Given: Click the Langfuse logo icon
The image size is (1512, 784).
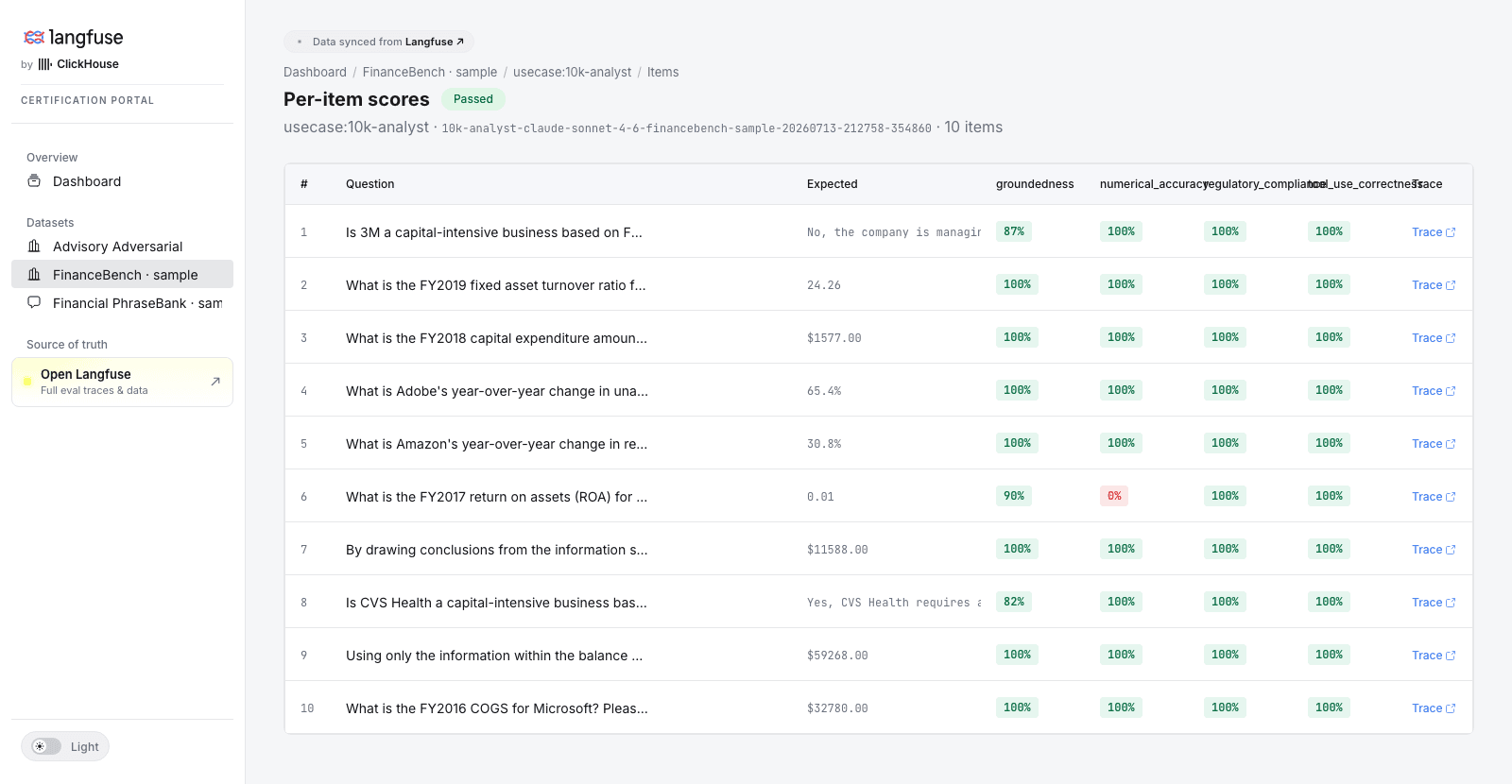Looking at the screenshot, I should click(x=34, y=38).
